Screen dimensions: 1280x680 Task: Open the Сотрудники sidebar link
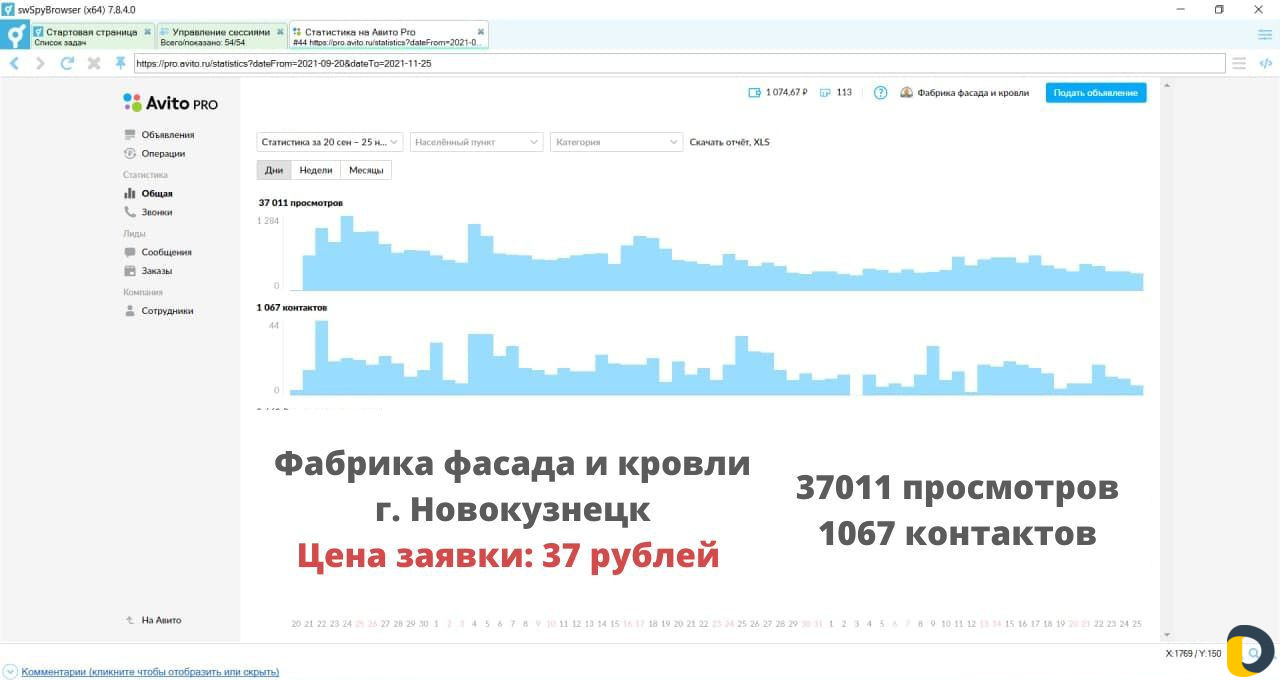[x=168, y=311]
